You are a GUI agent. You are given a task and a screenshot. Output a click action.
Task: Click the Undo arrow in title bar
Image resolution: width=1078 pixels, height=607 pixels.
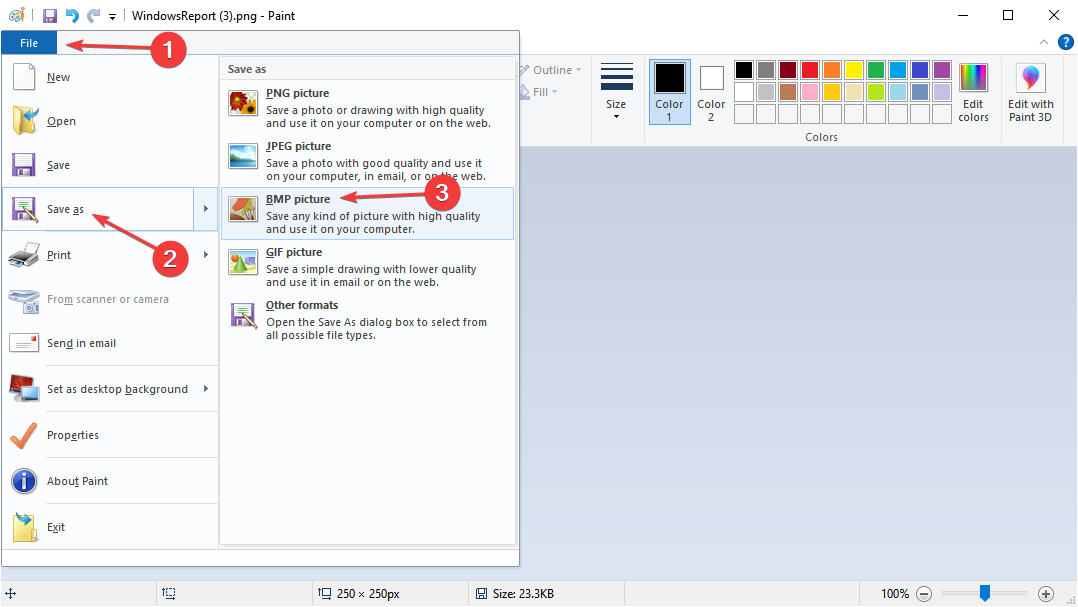[x=72, y=15]
